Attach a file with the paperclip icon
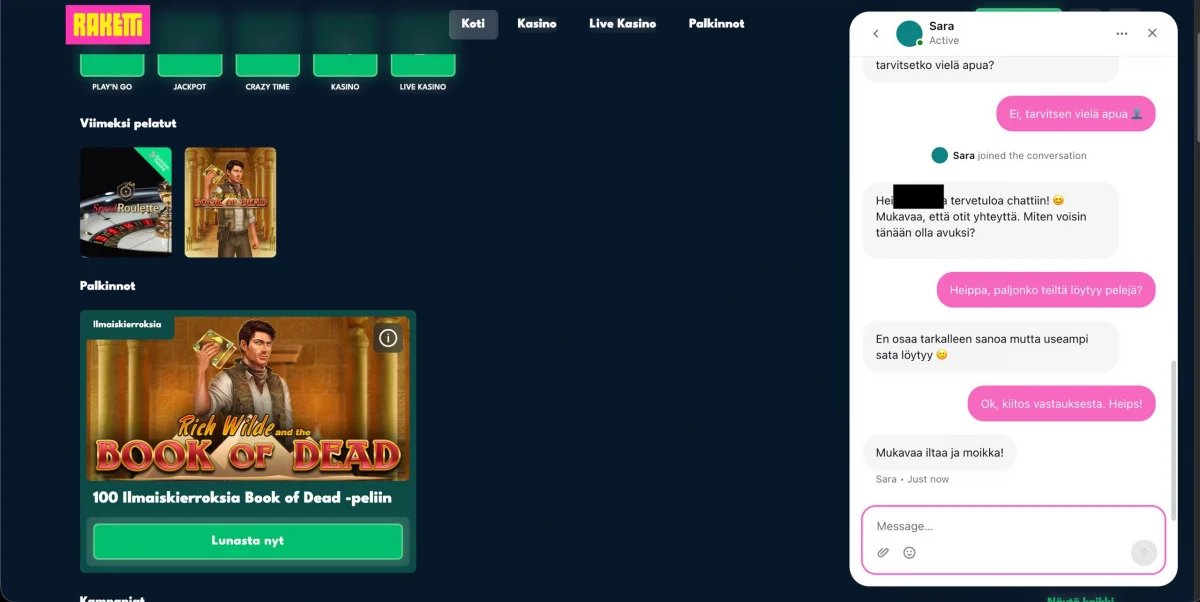 click(883, 552)
